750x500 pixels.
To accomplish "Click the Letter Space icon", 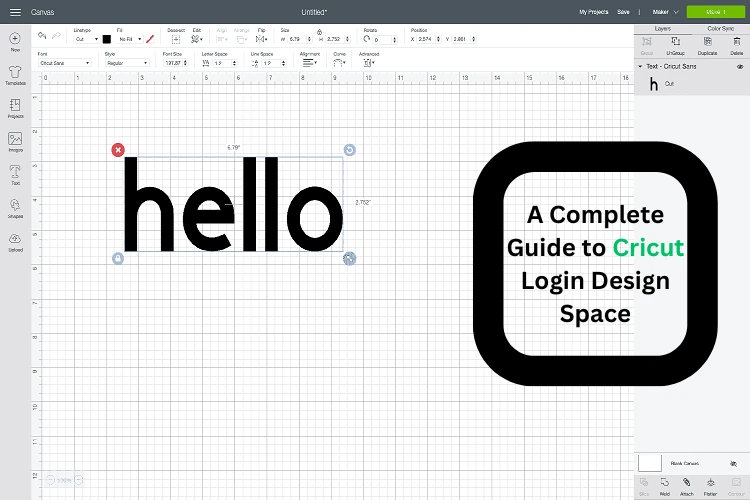I will point(206,63).
